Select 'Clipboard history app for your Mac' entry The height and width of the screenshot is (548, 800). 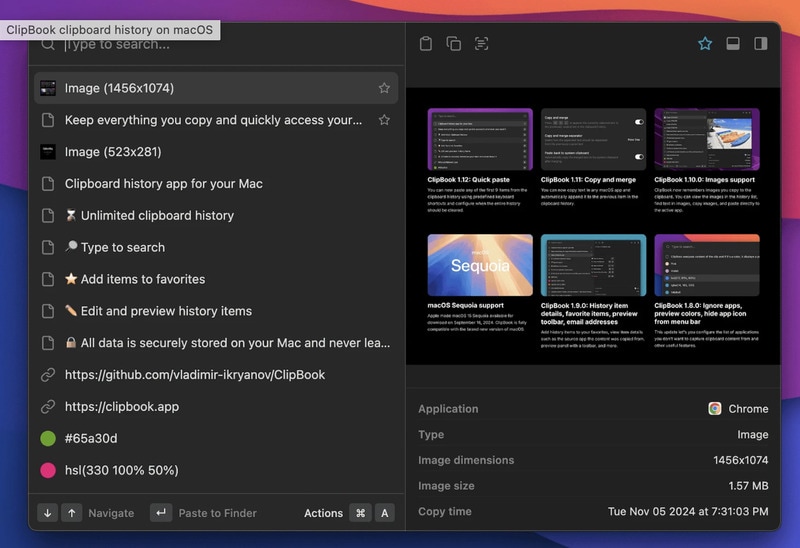(x=164, y=184)
